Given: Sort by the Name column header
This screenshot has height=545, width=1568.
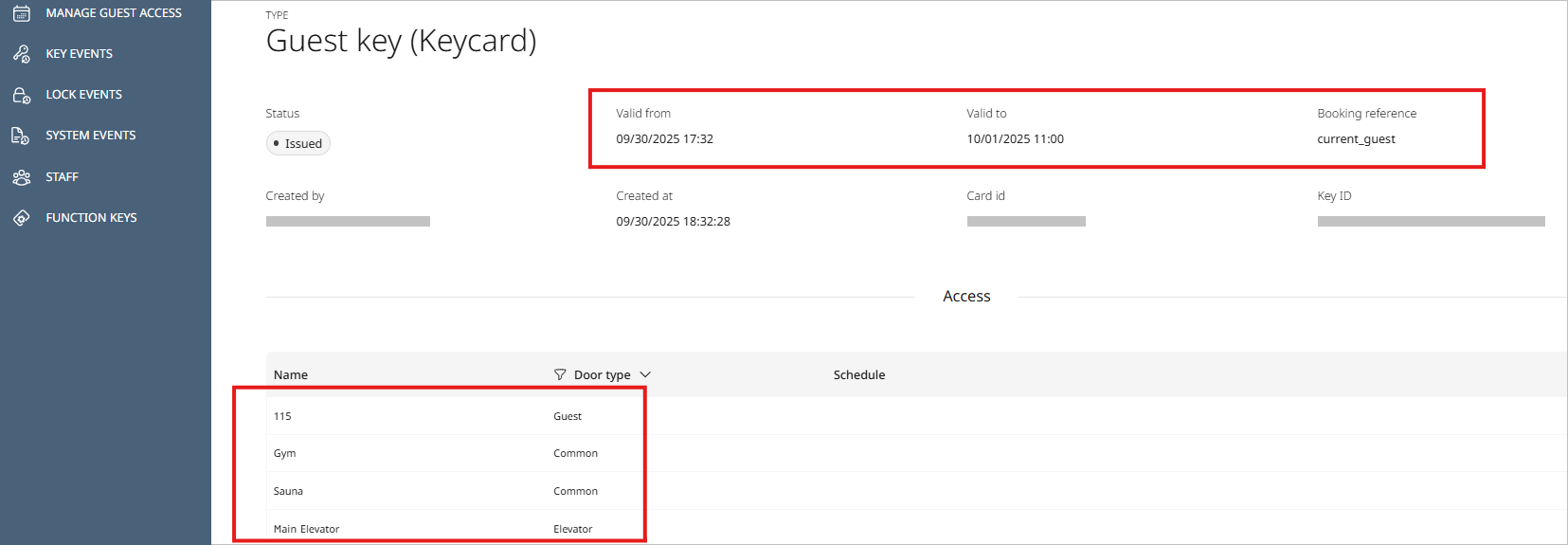Looking at the screenshot, I should pyautogui.click(x=291, y=375).
